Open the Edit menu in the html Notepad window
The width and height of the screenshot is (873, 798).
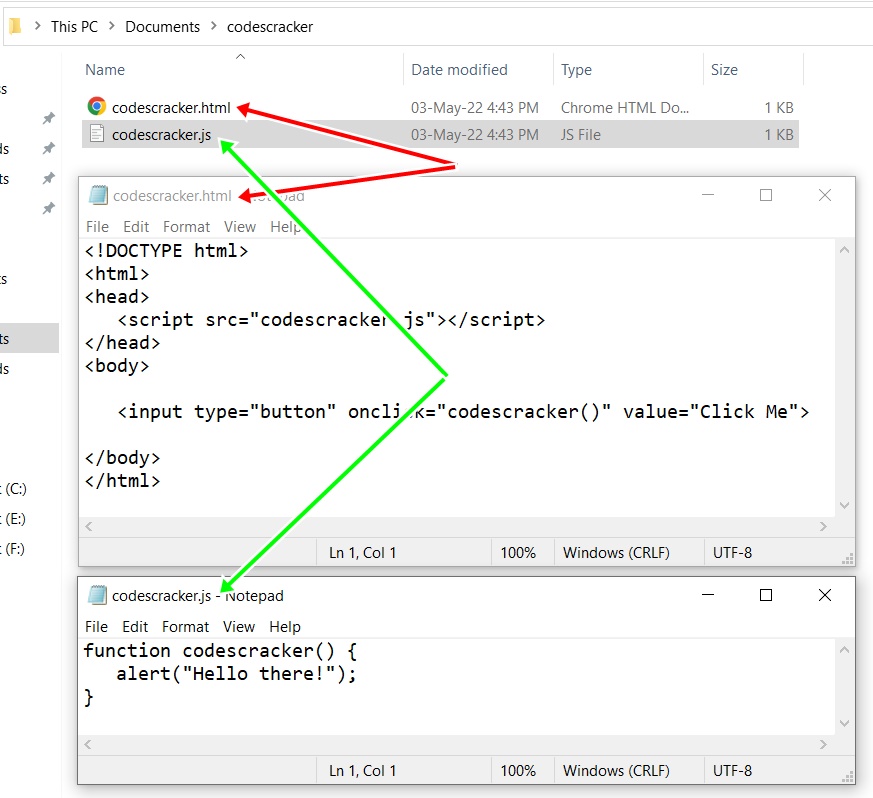(x=136, y=226)
